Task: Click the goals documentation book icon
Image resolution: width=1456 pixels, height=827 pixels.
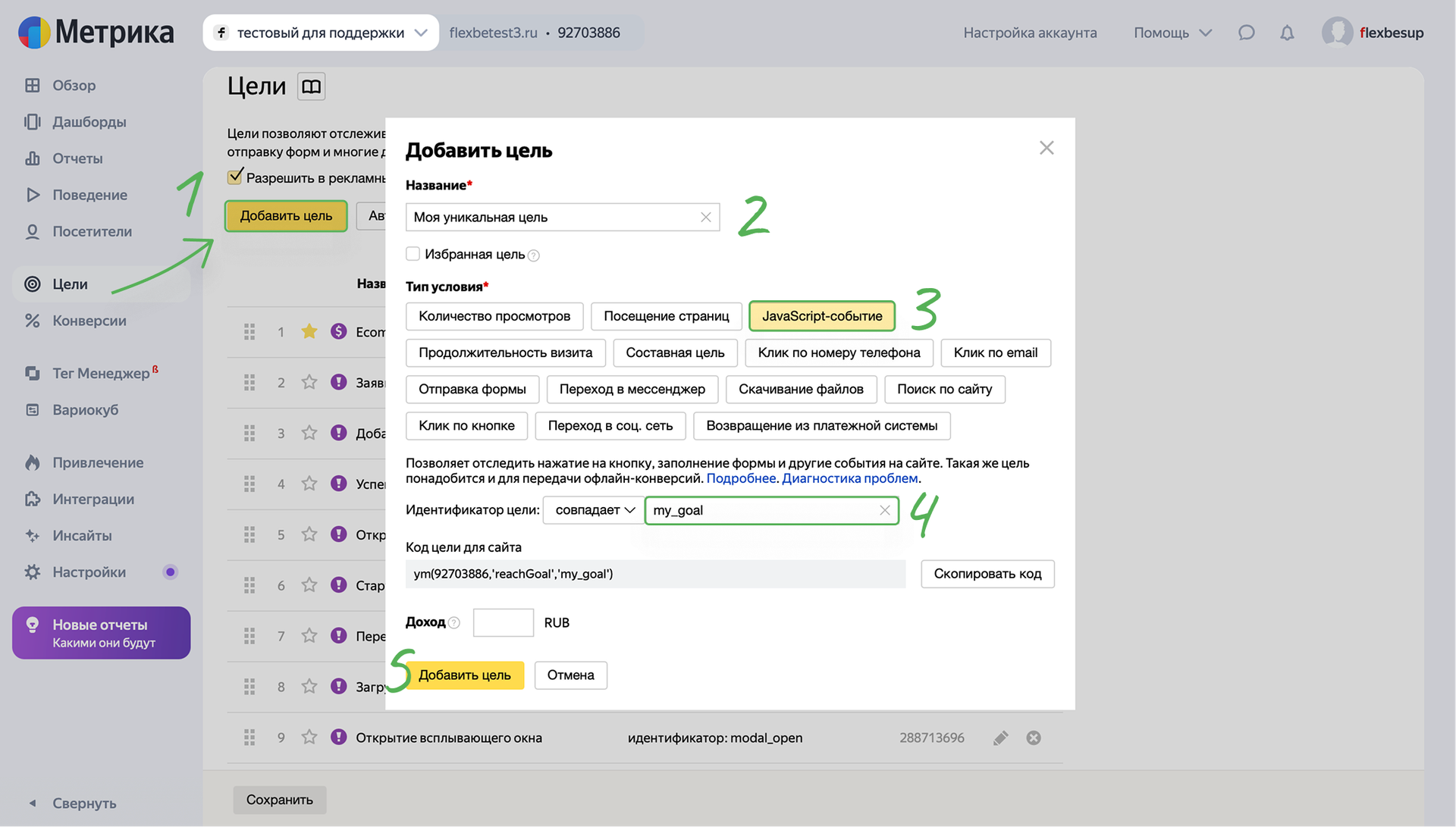Action: pos(311,86)
